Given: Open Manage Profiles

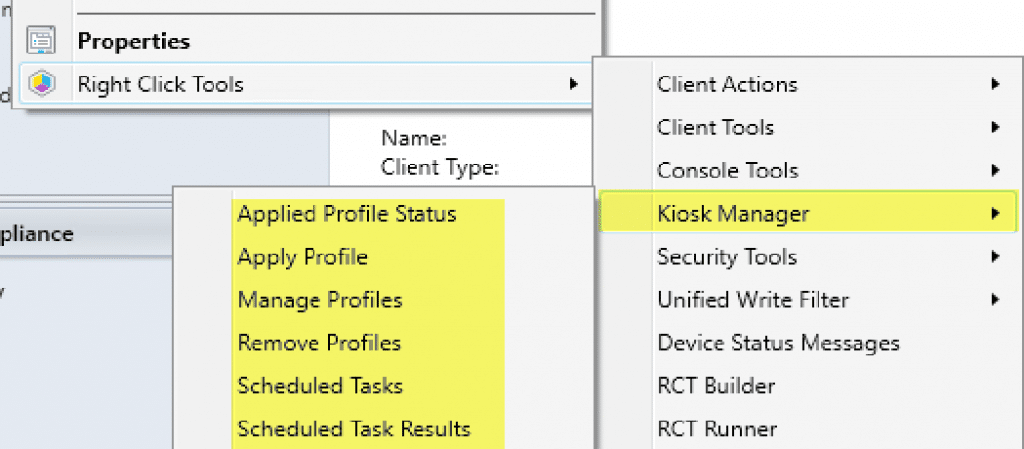Looking at the screenshot, I should 320,300.
